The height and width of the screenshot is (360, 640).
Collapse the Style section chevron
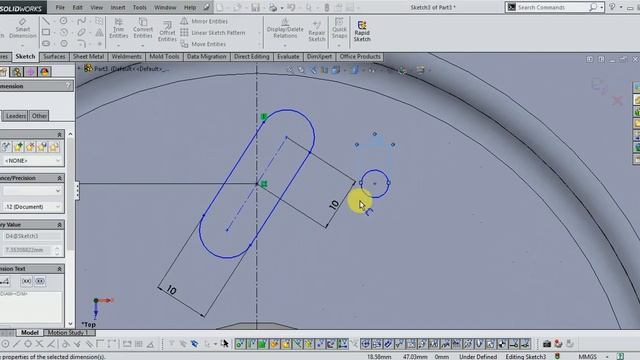pos(60,134)
